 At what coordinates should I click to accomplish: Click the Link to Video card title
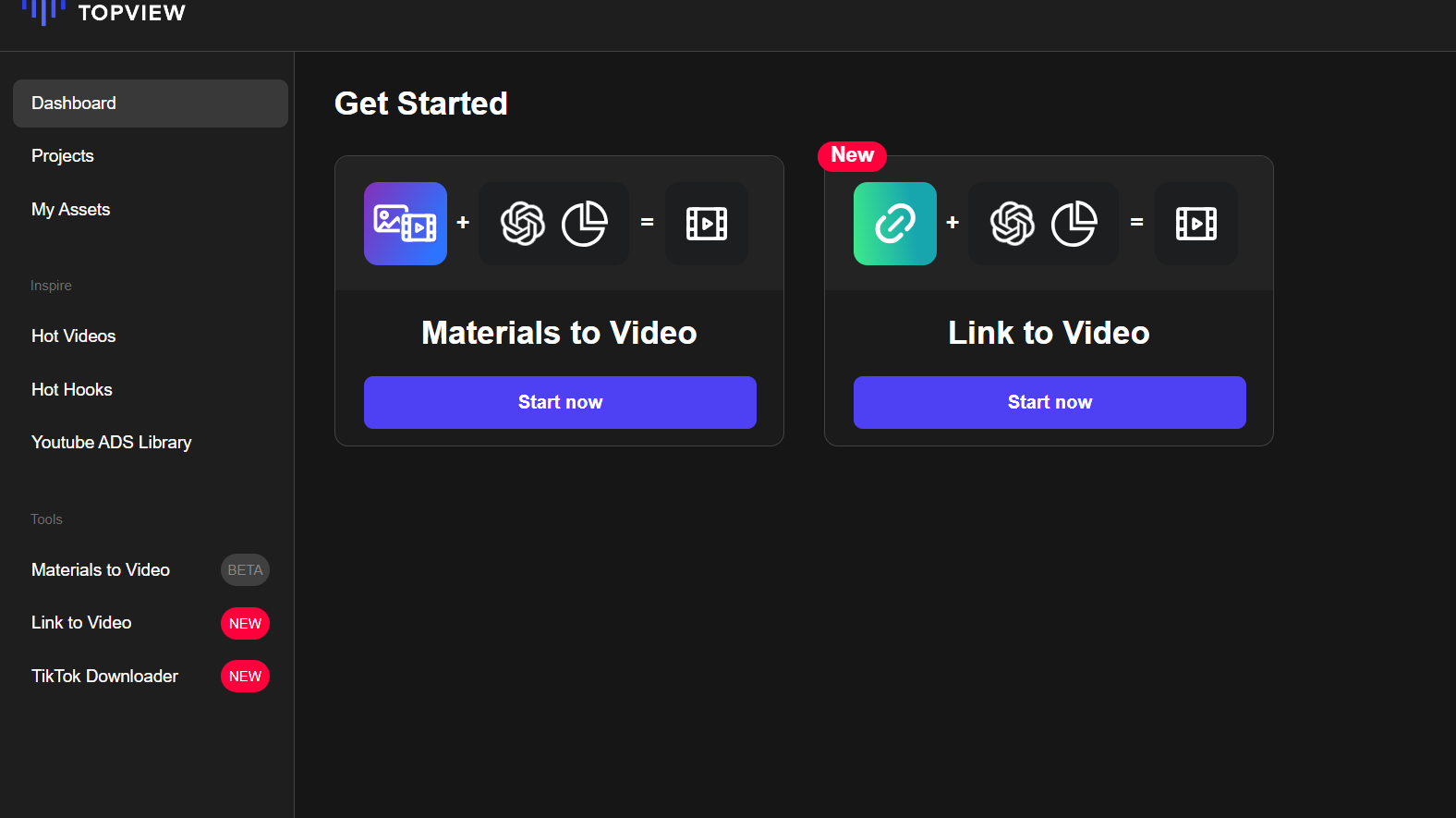click(x=1049, y=333)
